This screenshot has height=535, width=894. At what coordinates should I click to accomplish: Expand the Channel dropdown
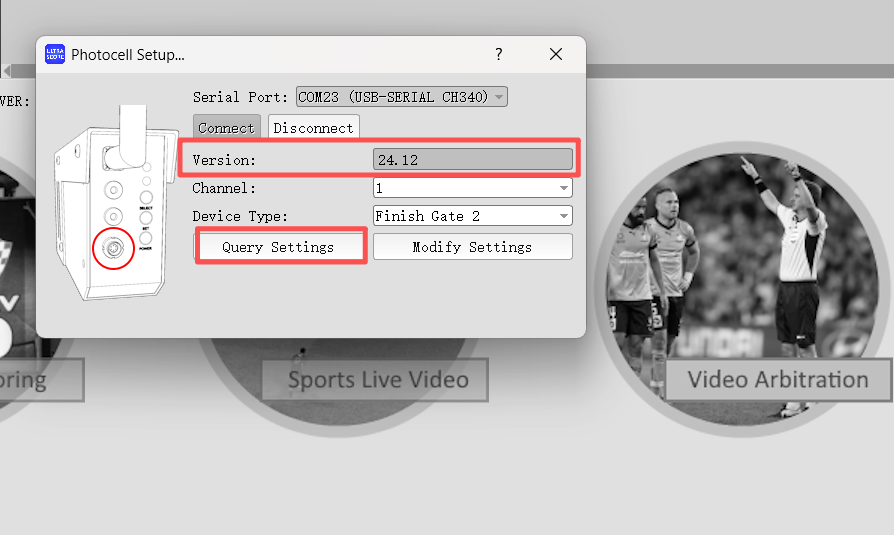tap(564, 188)
